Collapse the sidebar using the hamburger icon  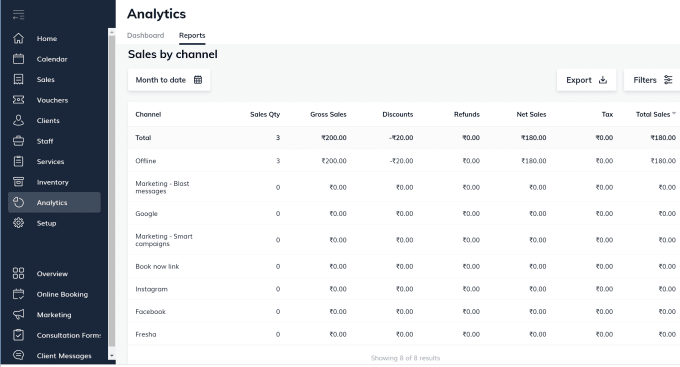tap(18, 15)
